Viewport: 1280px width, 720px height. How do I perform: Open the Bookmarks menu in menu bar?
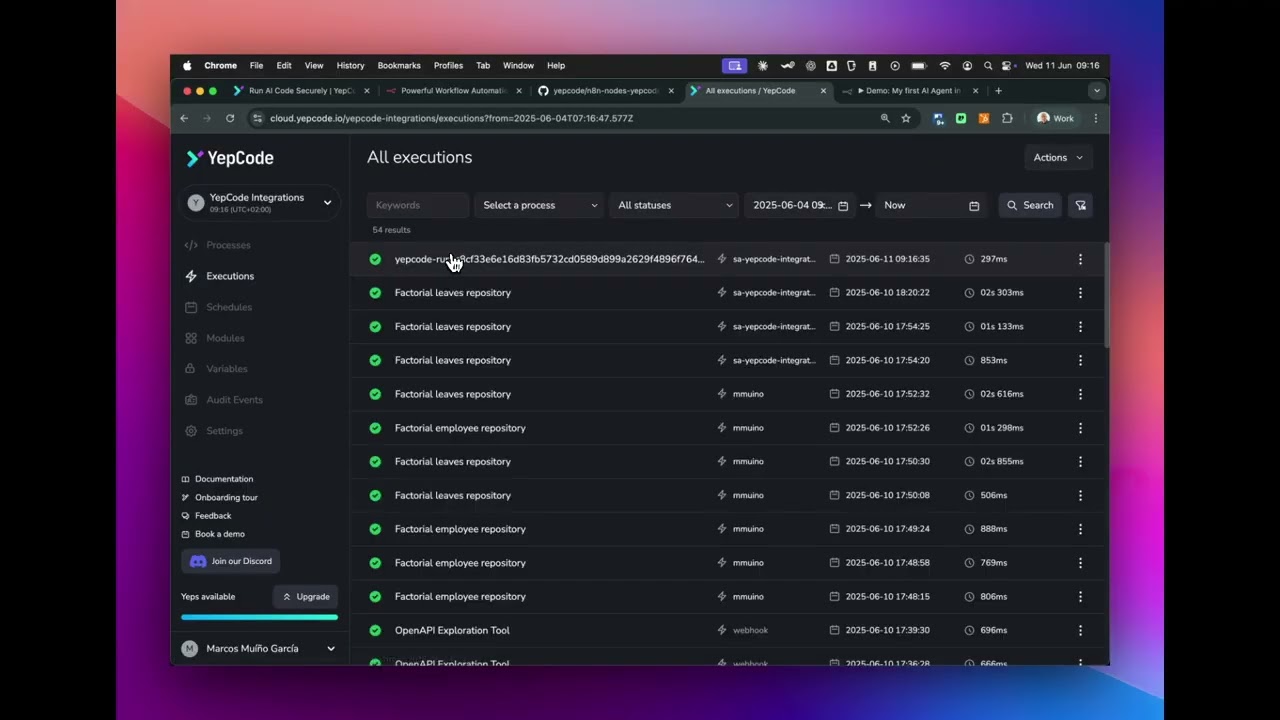pos(399,66)
